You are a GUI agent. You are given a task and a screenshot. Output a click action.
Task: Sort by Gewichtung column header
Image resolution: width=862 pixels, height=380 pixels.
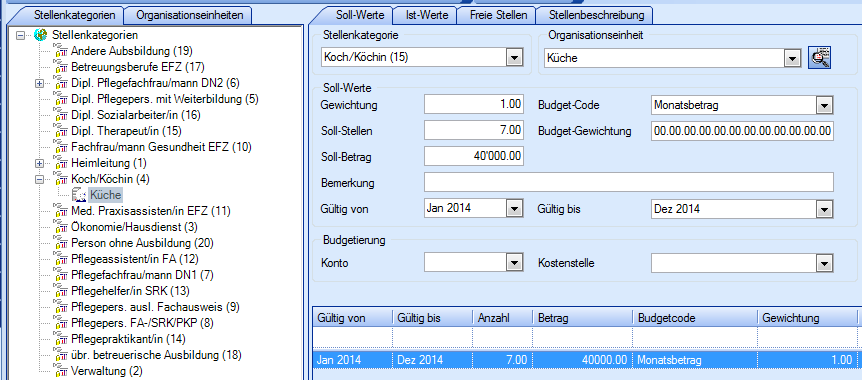coord(807,318)
